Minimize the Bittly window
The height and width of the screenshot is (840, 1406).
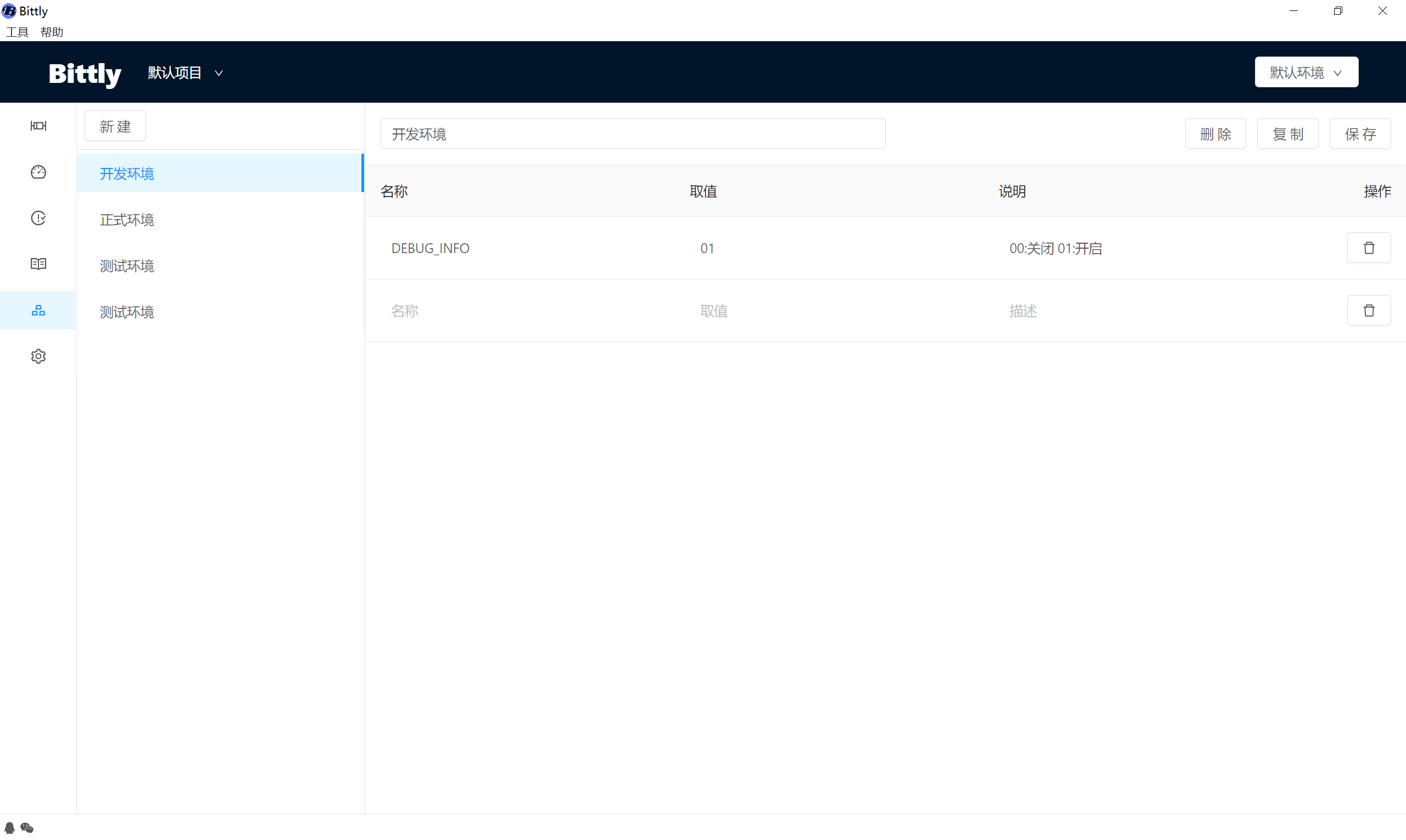[x=1293, y=11]
